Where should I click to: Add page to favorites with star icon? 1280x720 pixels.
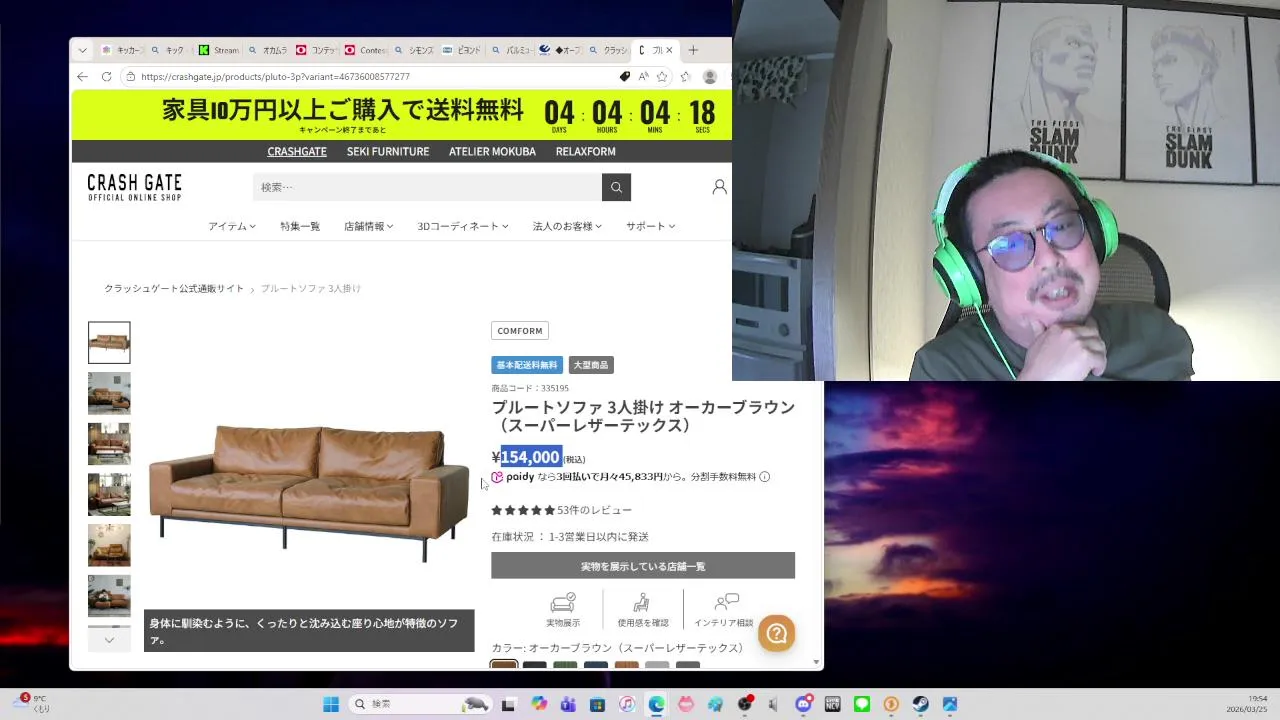pos(662,76)
